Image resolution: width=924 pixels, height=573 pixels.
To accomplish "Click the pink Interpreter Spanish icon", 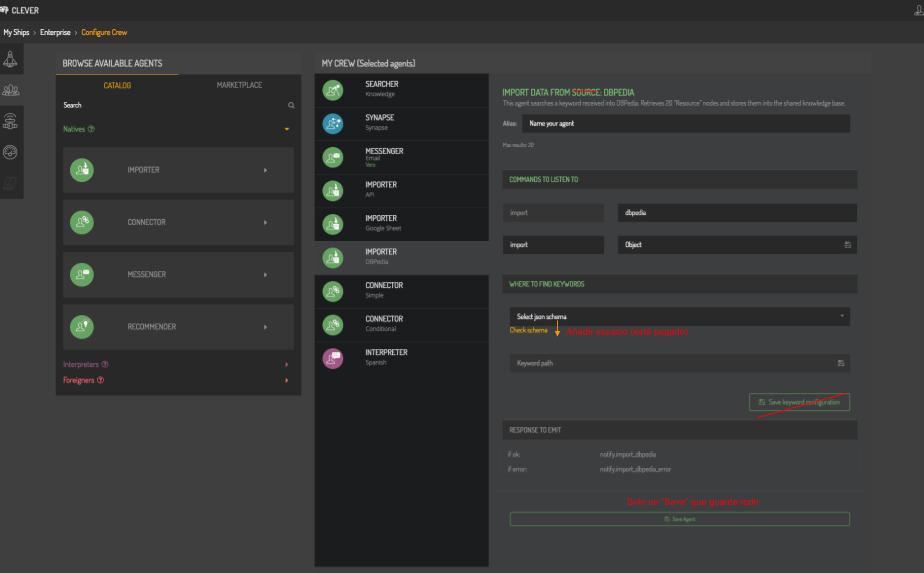I will (x=333, y=357).
